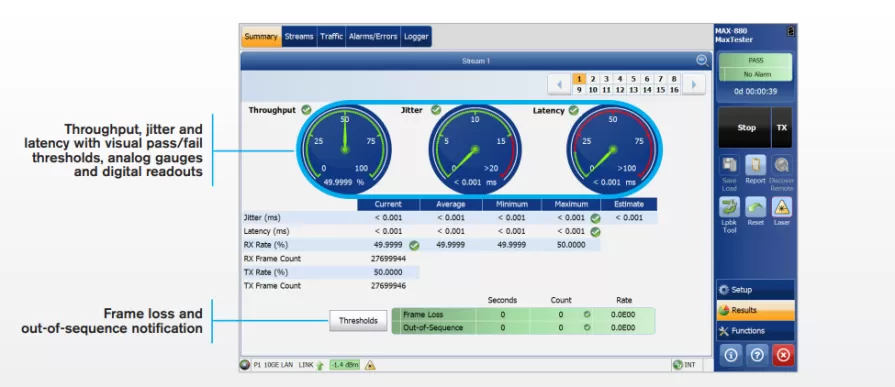Go to previous stream page arrow
This screenshot has height=387, width=895.
(559, 84)
